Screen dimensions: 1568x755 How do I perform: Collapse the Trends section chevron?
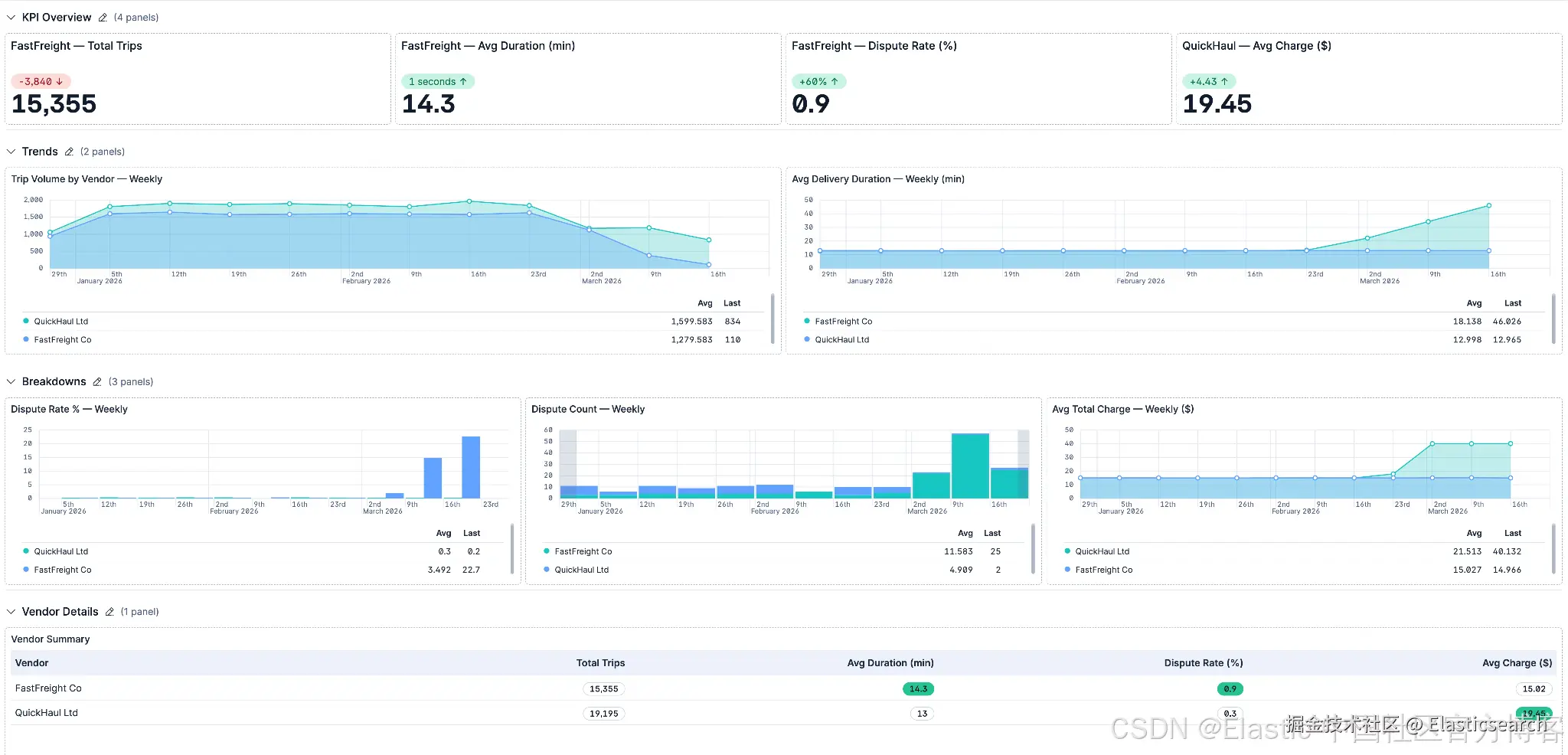11,152
